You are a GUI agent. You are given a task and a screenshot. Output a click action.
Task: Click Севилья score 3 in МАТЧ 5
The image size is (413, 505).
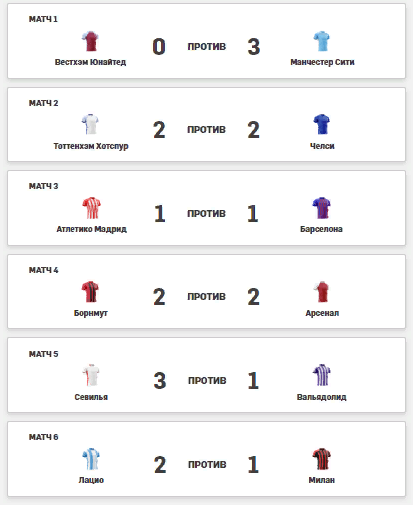click(x=160, y=380)
